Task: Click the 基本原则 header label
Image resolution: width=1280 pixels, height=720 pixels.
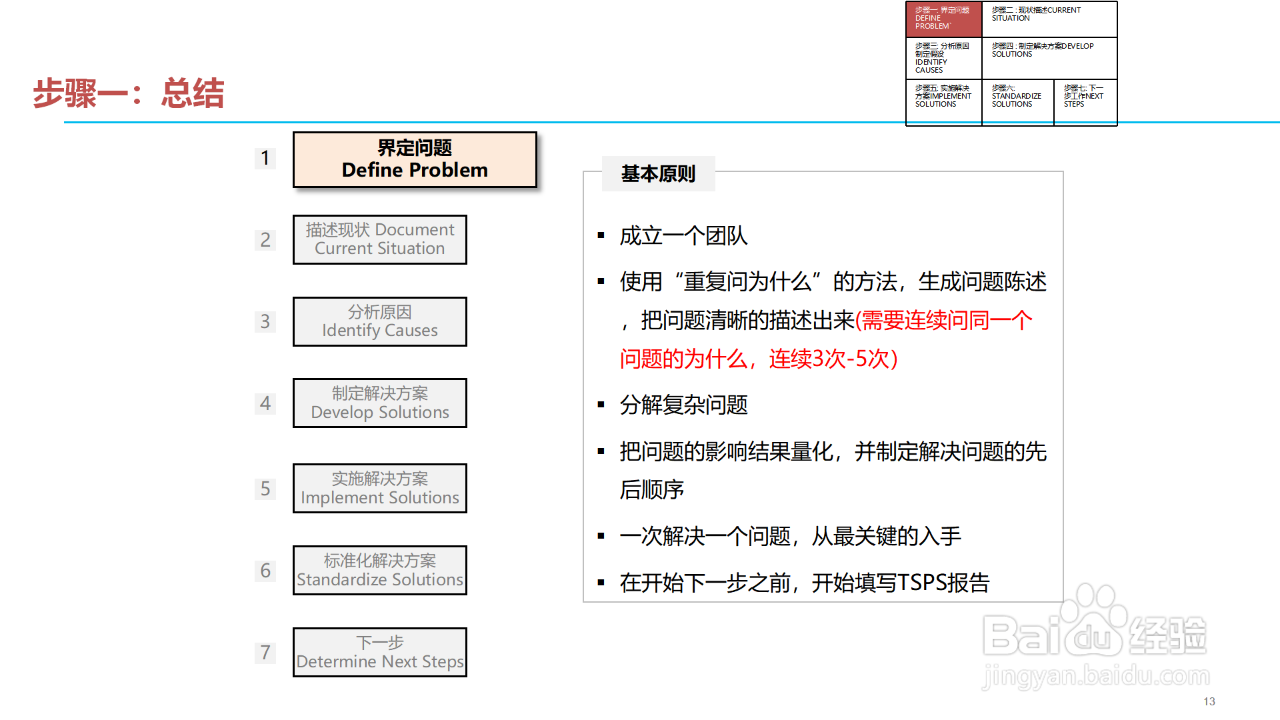Action: click(x=658, y=174)
